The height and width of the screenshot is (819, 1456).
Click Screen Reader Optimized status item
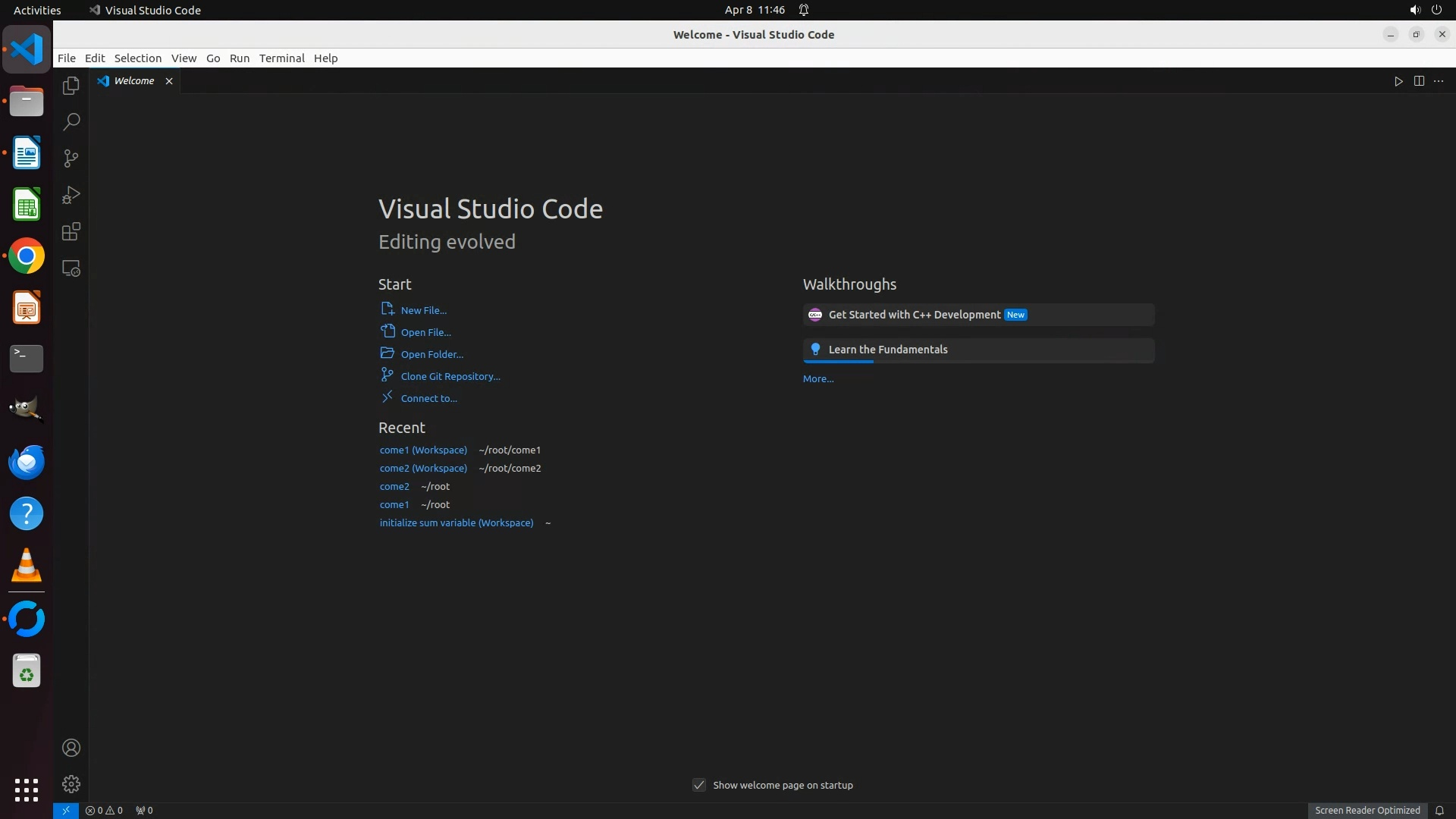pos(1367,810)
